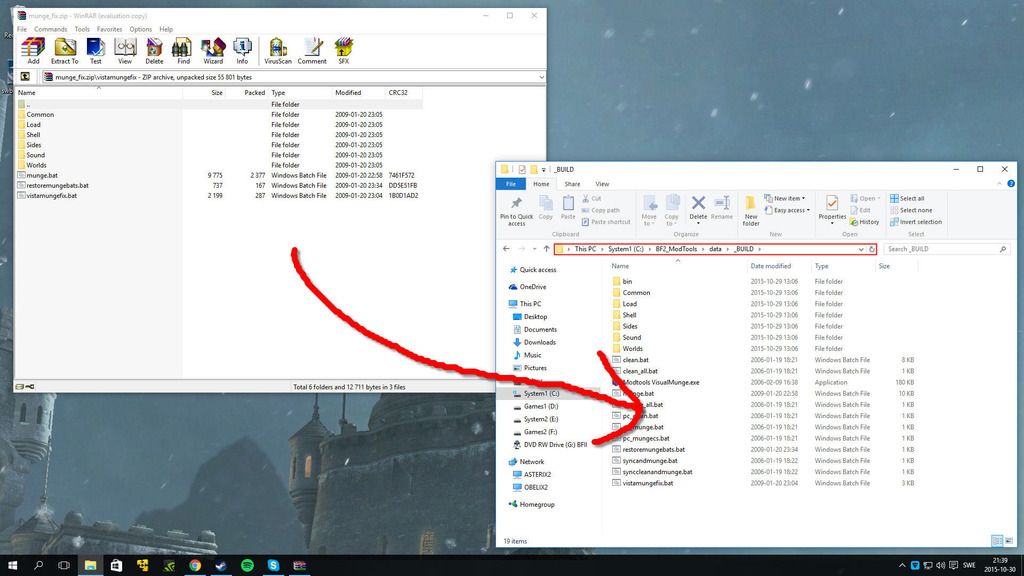Select restoremungebats.bat in WinRAR archive
Screen dimensions: 1024x576
(x=57, y=185)
